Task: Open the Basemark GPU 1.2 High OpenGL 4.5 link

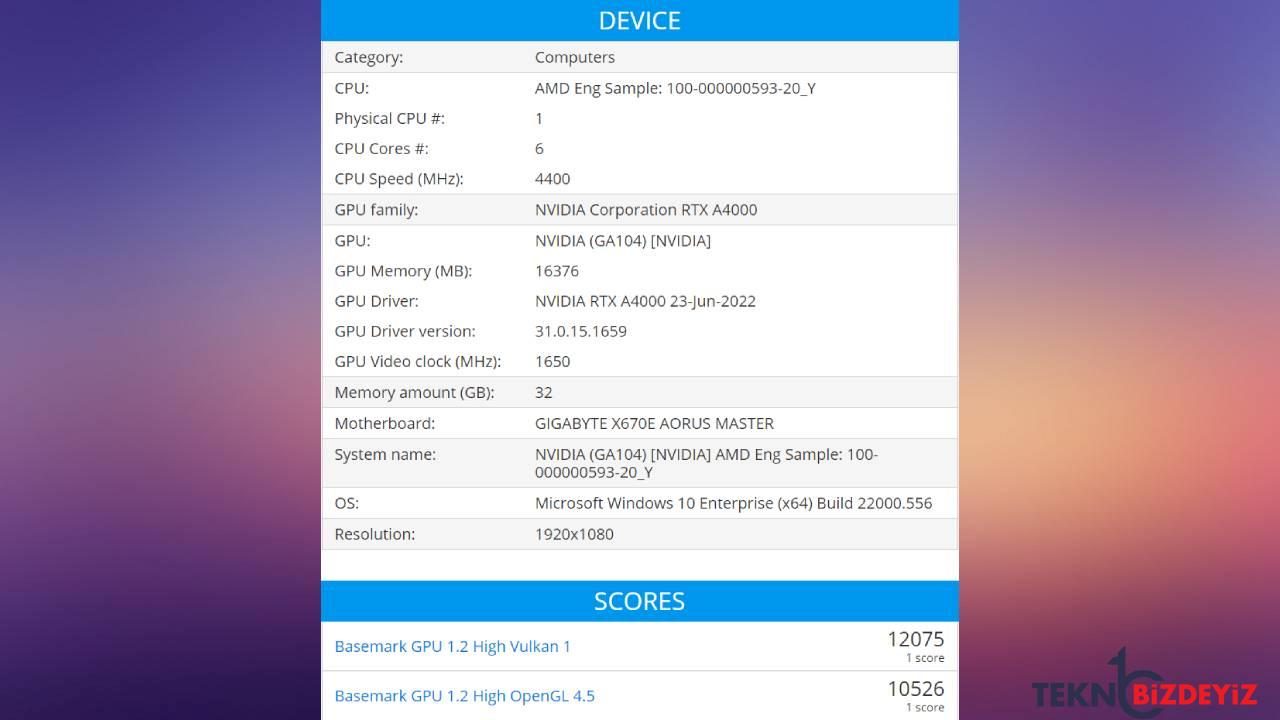Action: (464, 696)
